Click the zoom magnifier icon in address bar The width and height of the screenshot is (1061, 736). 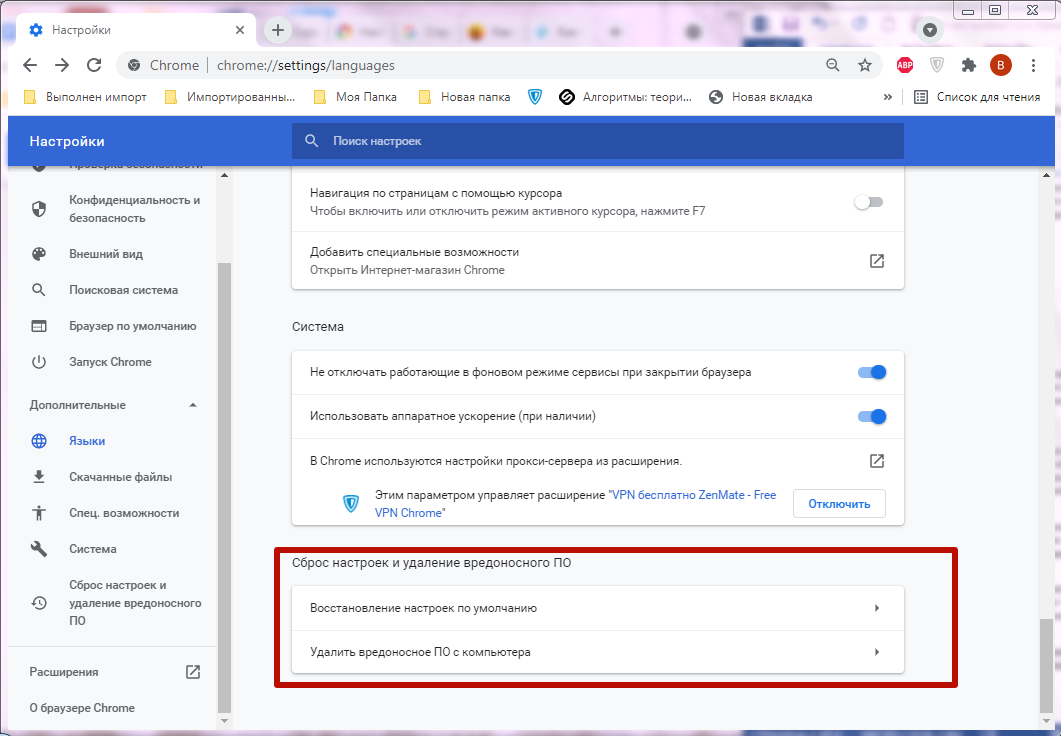click(832, 65)
